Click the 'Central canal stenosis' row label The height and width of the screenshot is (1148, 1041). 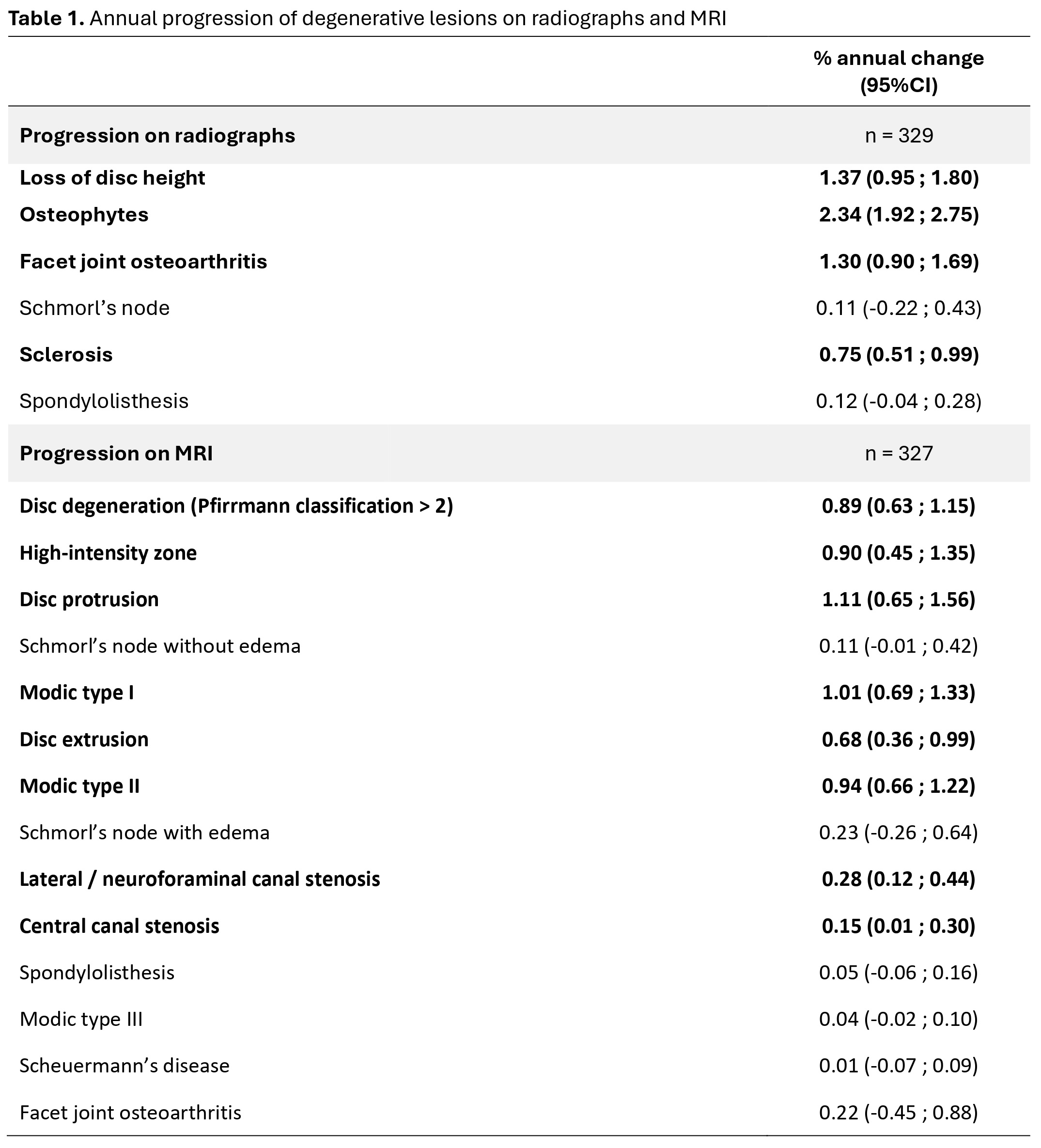(x=120, y=926)
